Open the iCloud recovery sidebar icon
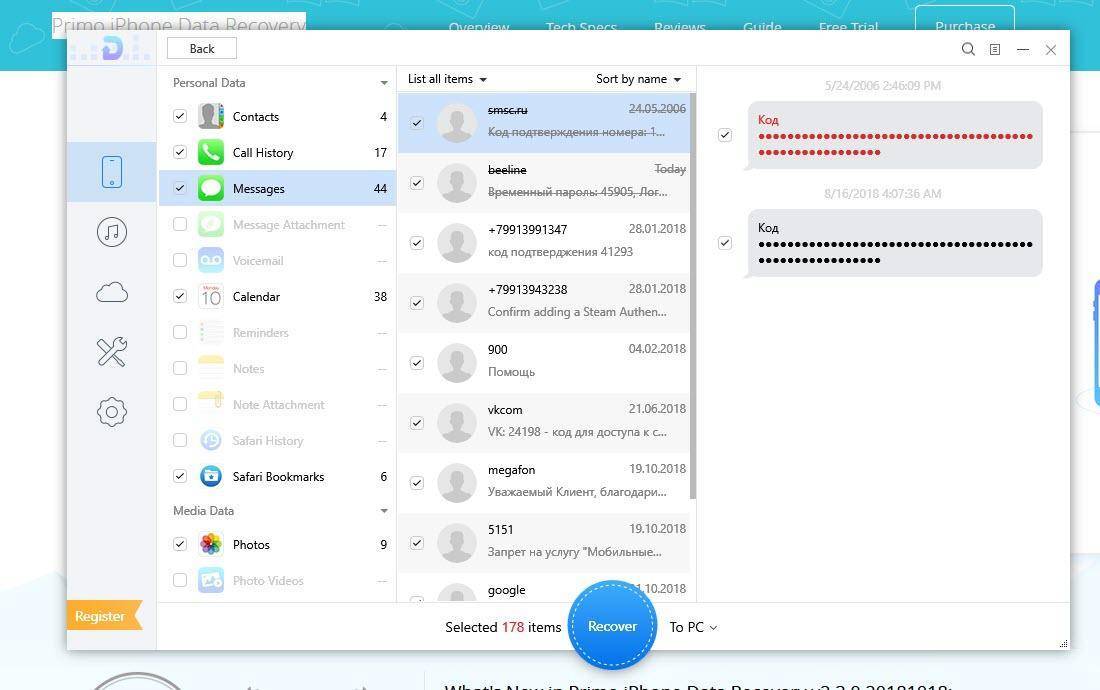This screenshot has width=1100, height=690. tap(112, 292)
